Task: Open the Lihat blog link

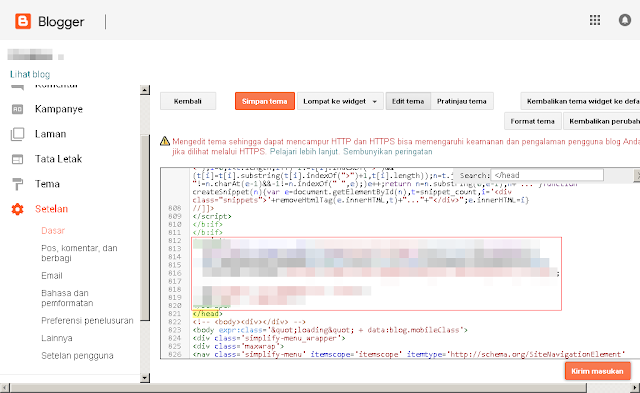Action: pyautogui.click(x=30, y=74)
